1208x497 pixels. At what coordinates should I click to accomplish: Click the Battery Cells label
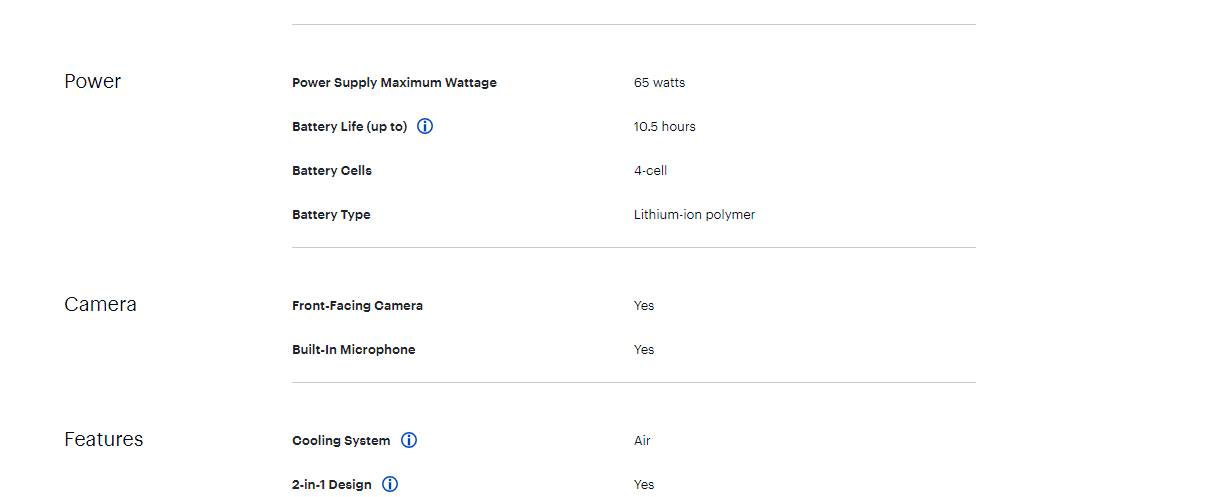(332, 170)
